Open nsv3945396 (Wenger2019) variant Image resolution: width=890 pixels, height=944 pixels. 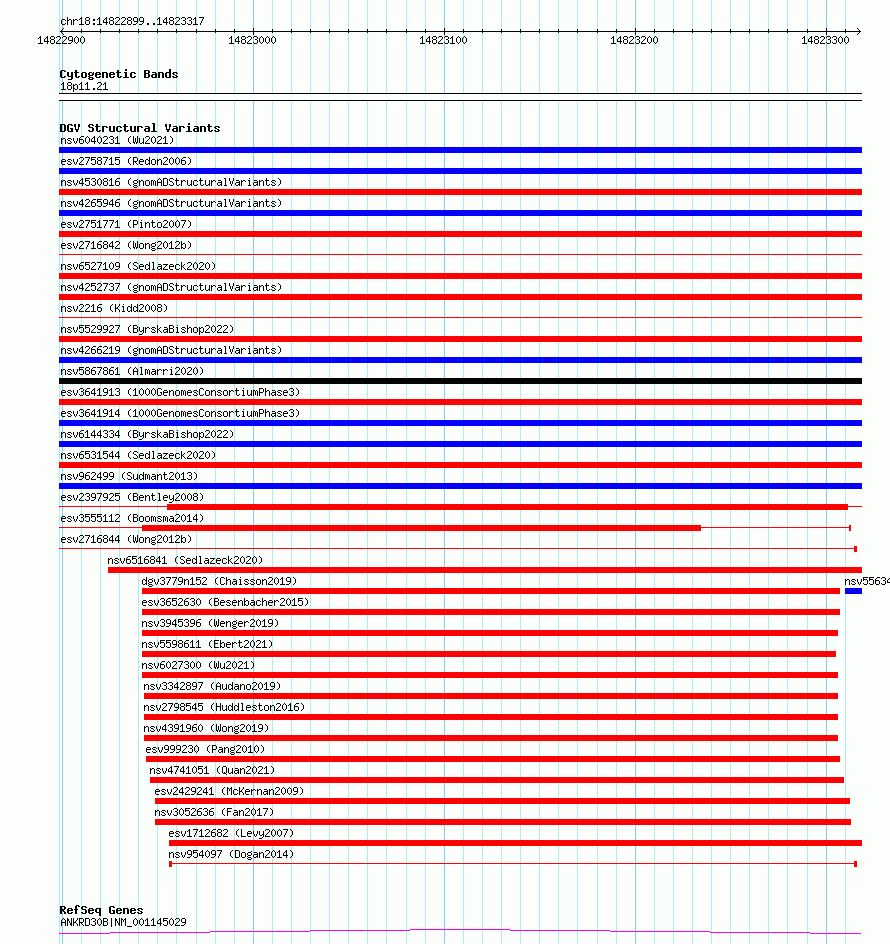pos(210,624)
